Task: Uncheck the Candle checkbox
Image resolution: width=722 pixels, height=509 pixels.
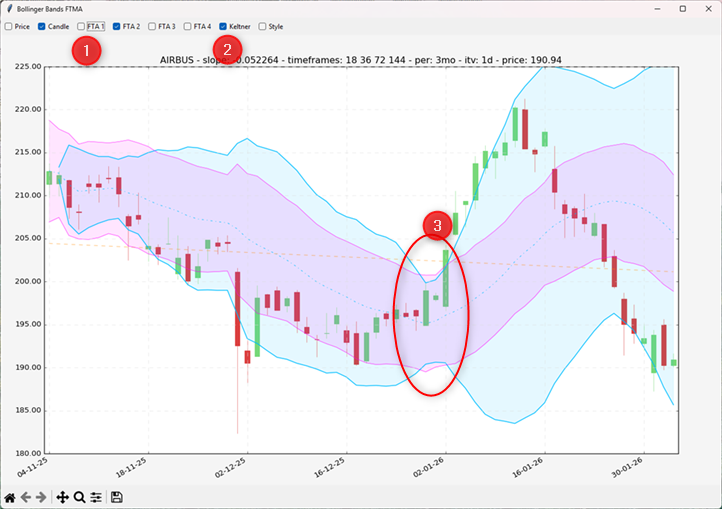Action: click(42, 26)
